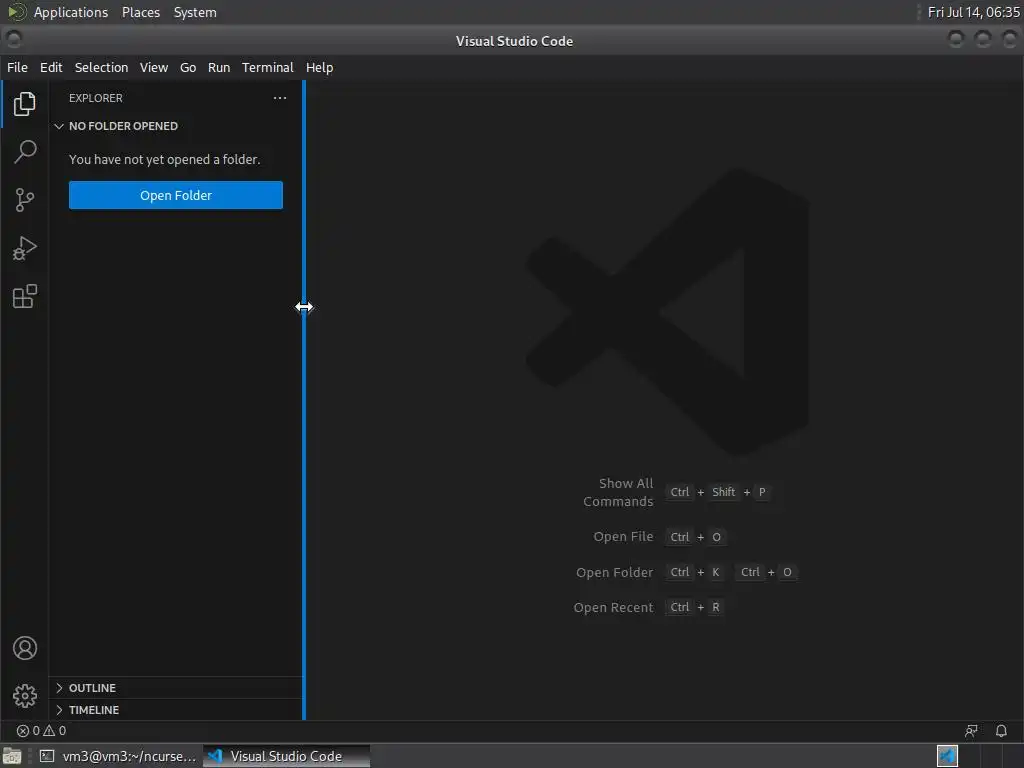Click the Shift keycap in Show All Commands

pos(724,492)
